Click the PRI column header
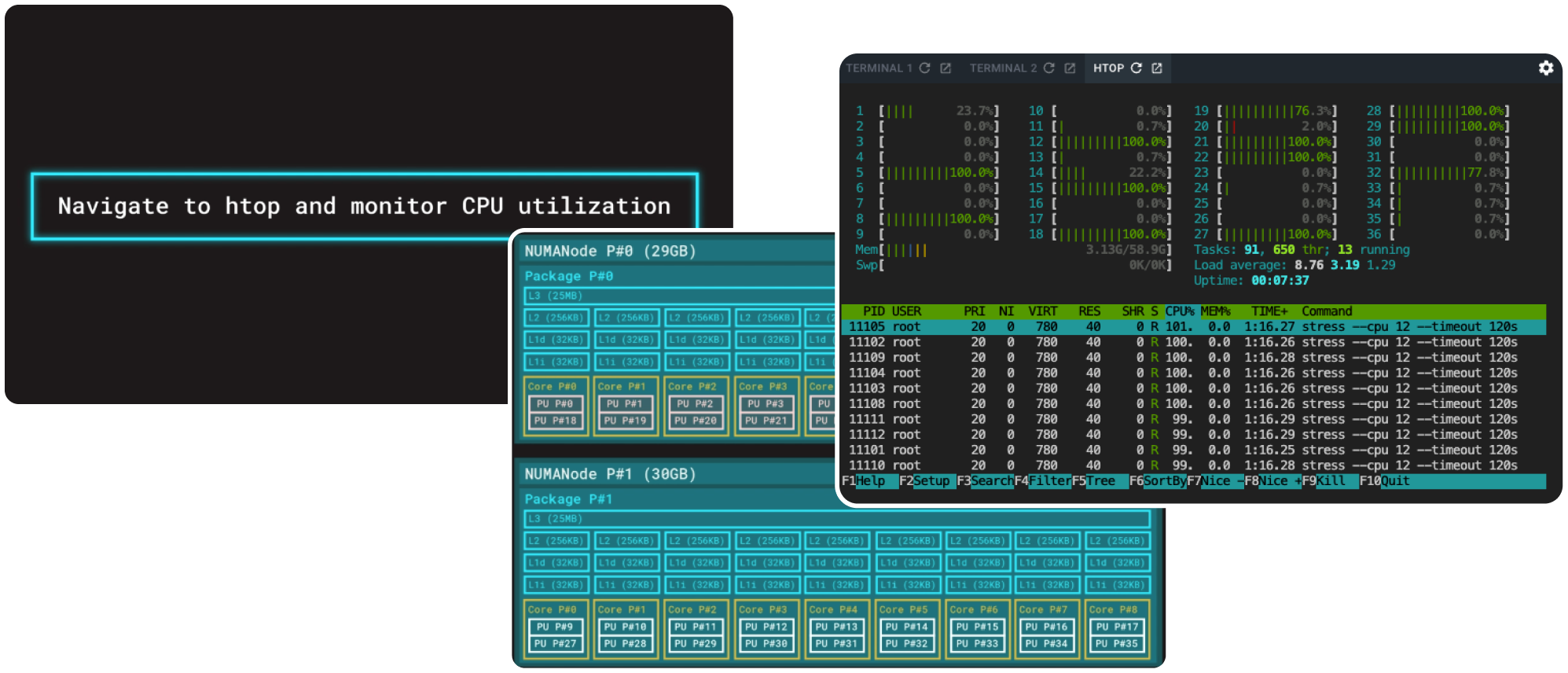This screenshot has height=673, width=1568. pyautogui.click(x=975, y=311)
